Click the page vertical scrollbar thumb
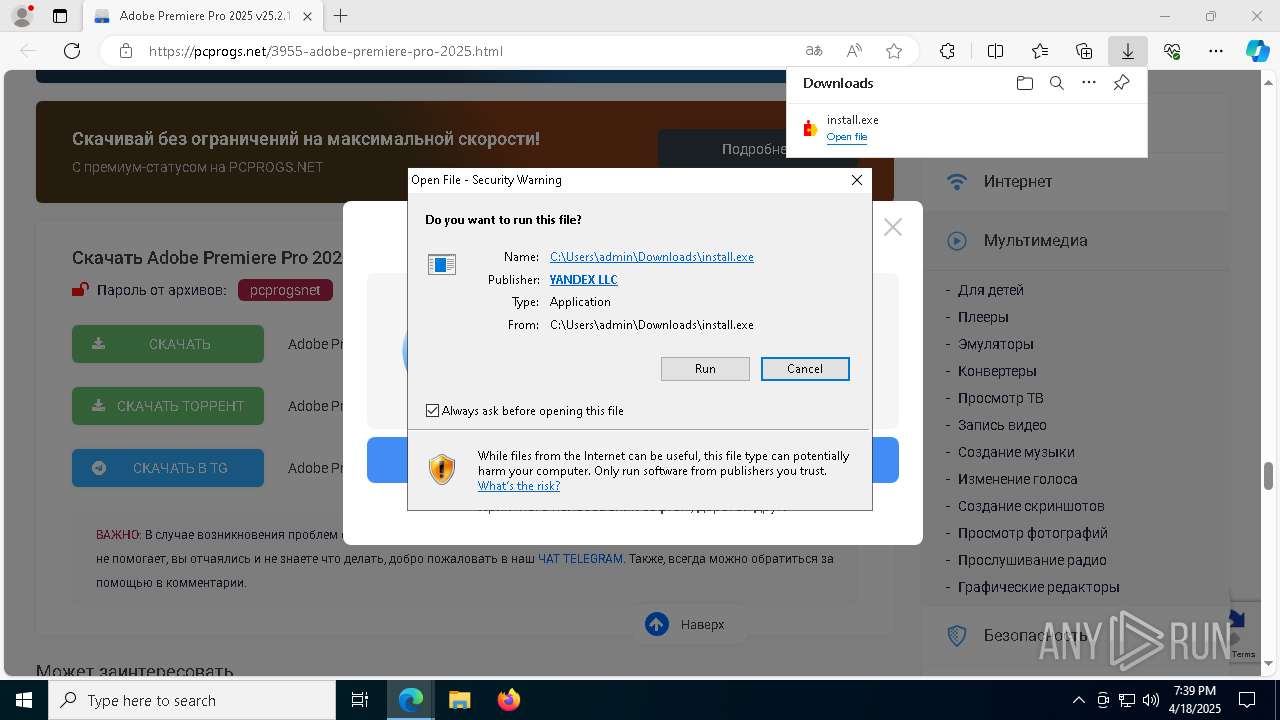The height and width of the screenshot is (720, 1280). pyautogui.click(x=1269, y=475)
